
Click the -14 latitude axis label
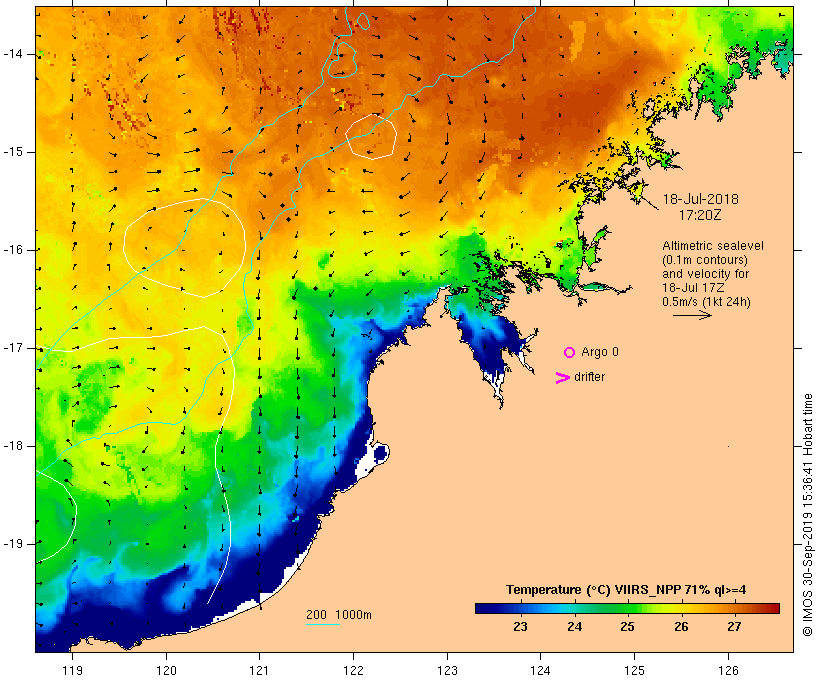pyautogui.click(x=12, y=54)
